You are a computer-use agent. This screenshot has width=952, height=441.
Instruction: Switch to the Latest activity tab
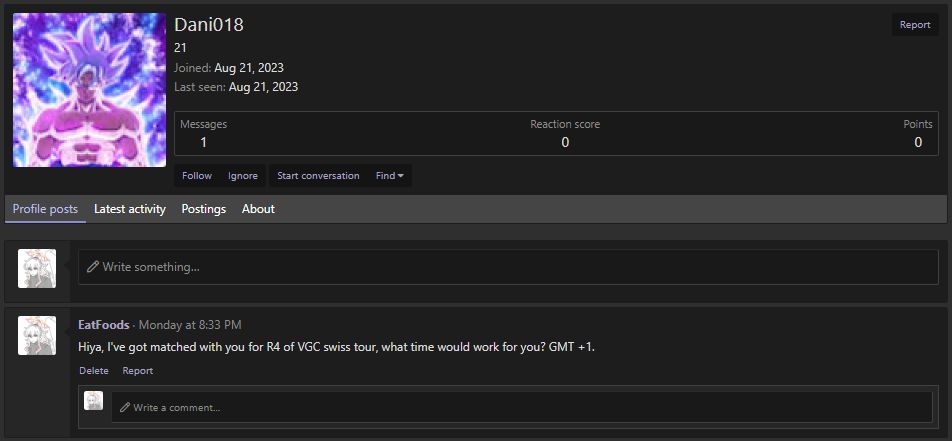[130, 209]
